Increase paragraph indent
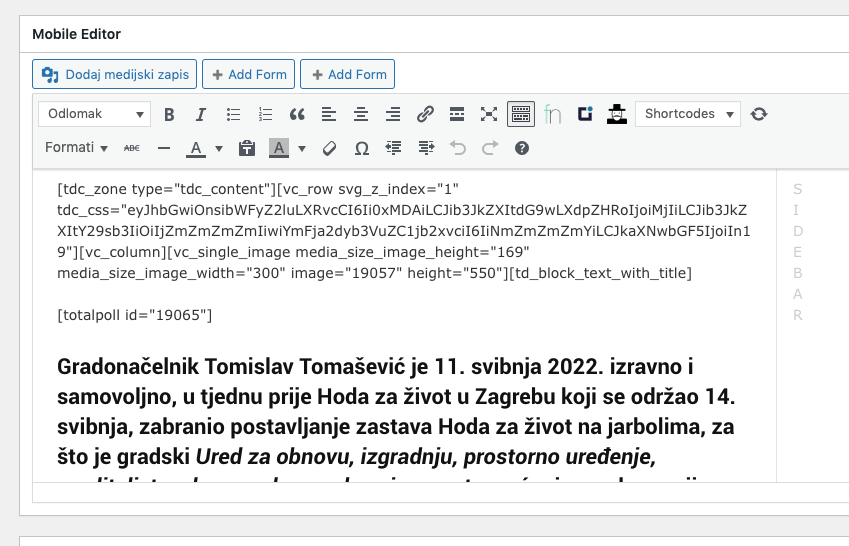This screenshot has height=546, width=849. point(426,148)
